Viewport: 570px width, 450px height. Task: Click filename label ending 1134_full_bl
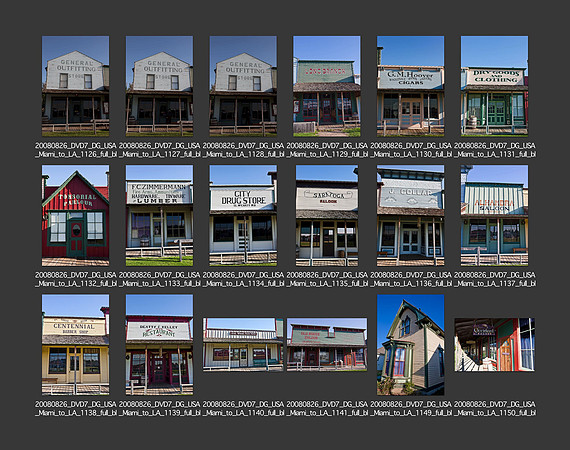pos(243,279)
